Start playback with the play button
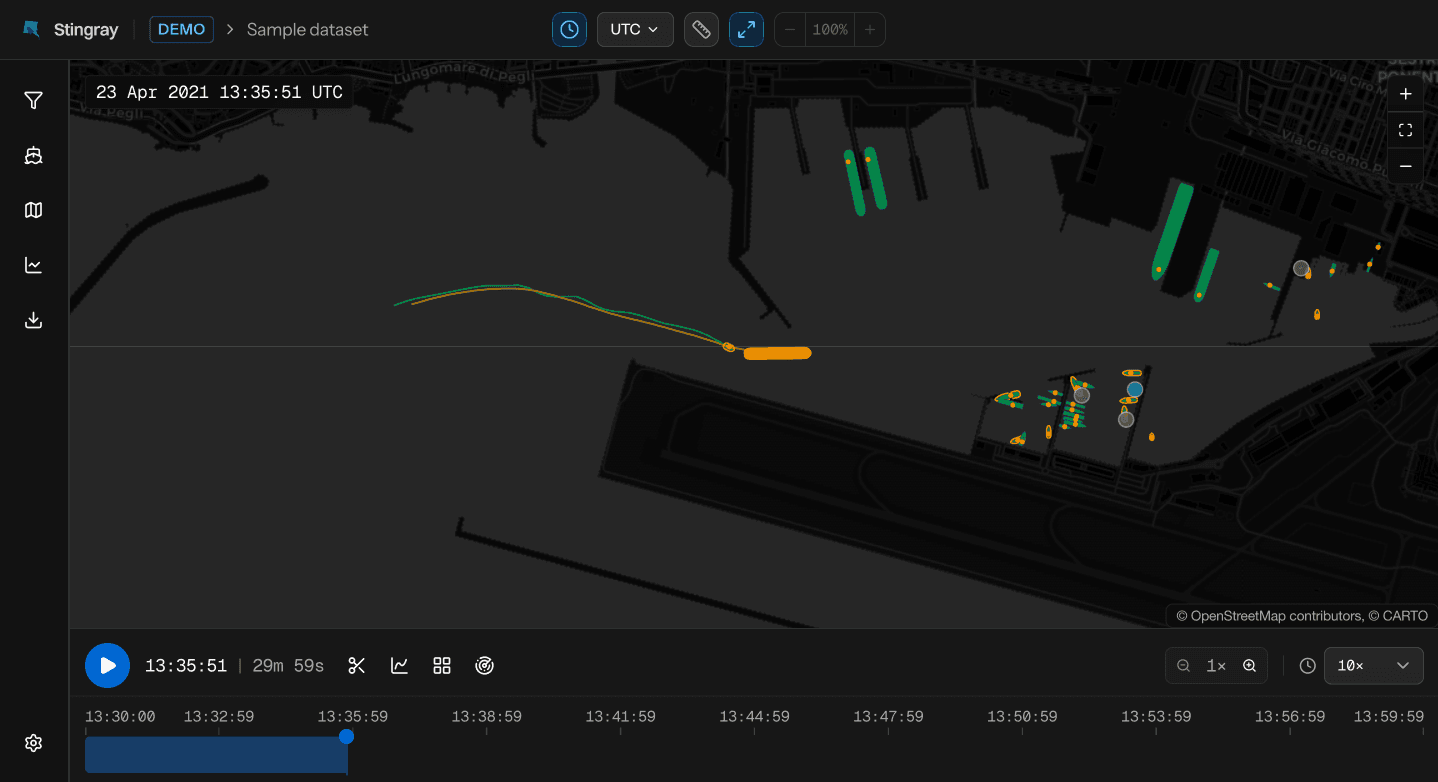1438x782 pixels. (x=107, y=665)
